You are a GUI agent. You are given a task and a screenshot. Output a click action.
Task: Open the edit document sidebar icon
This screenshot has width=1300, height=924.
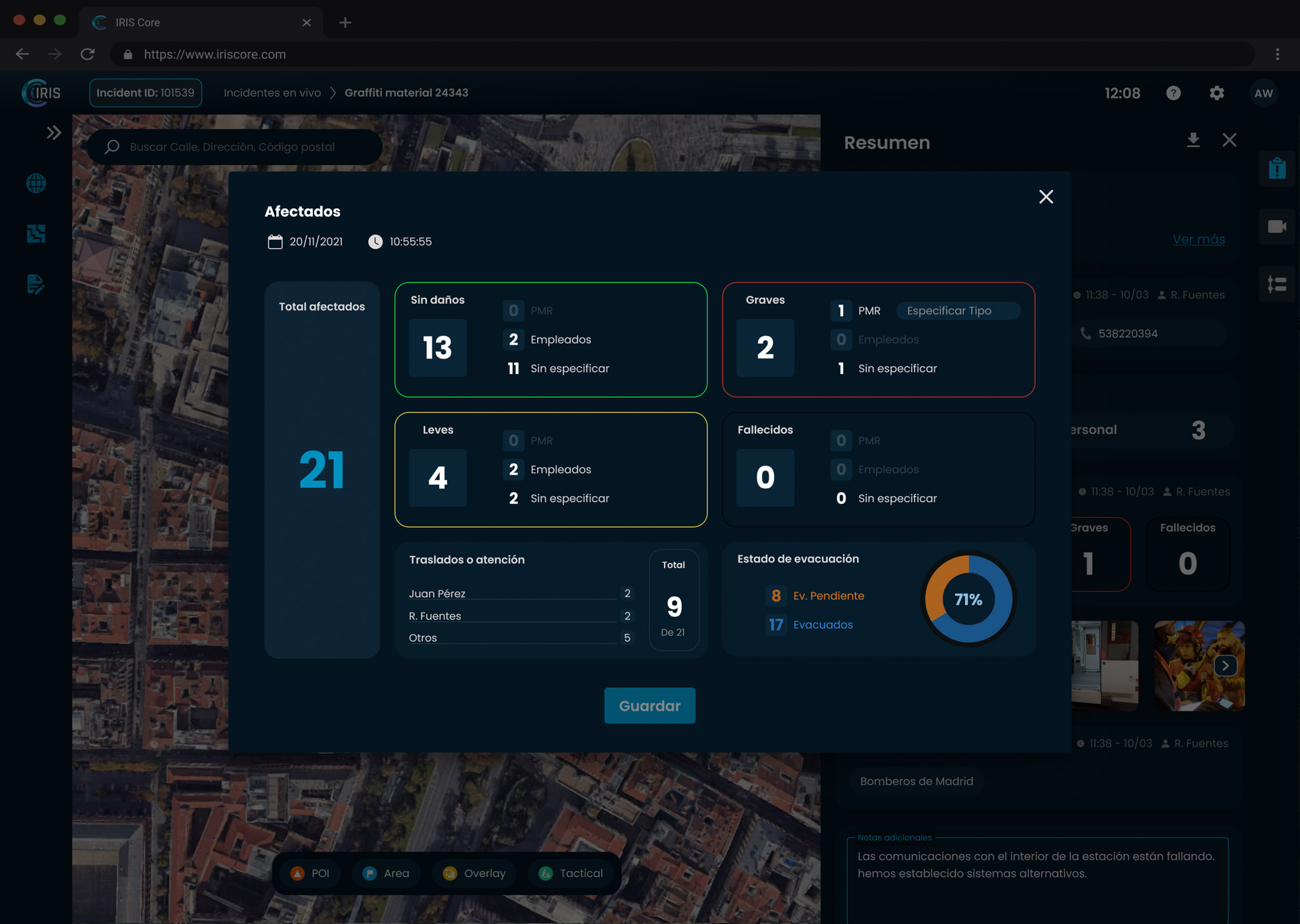click(x=36, y=284)
